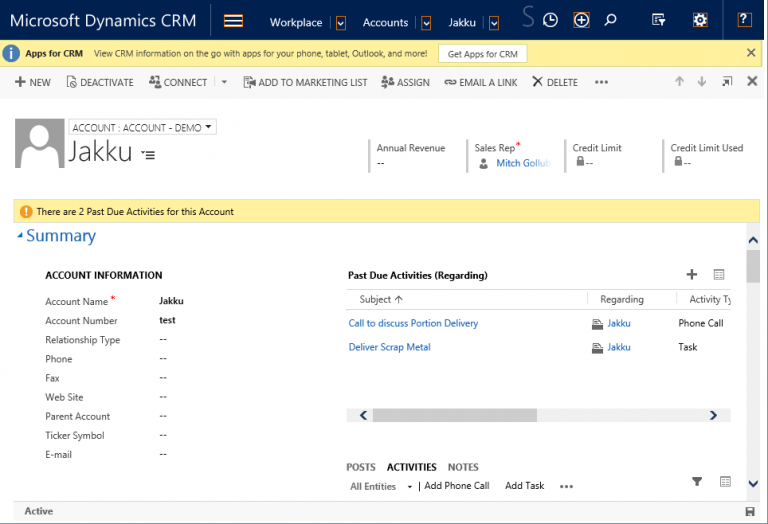Open the settings gear

pos(700,20)
